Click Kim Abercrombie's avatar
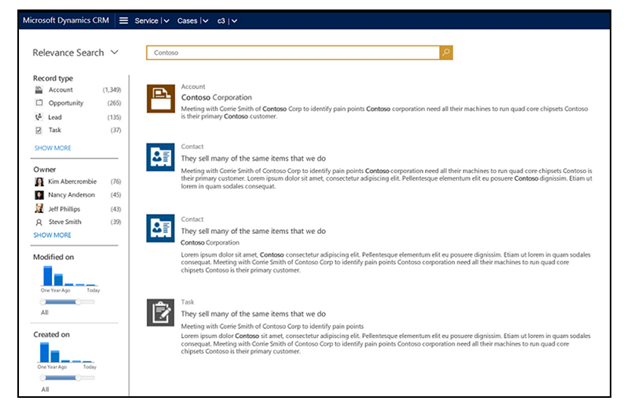624x416 pixels. (39, 182)
